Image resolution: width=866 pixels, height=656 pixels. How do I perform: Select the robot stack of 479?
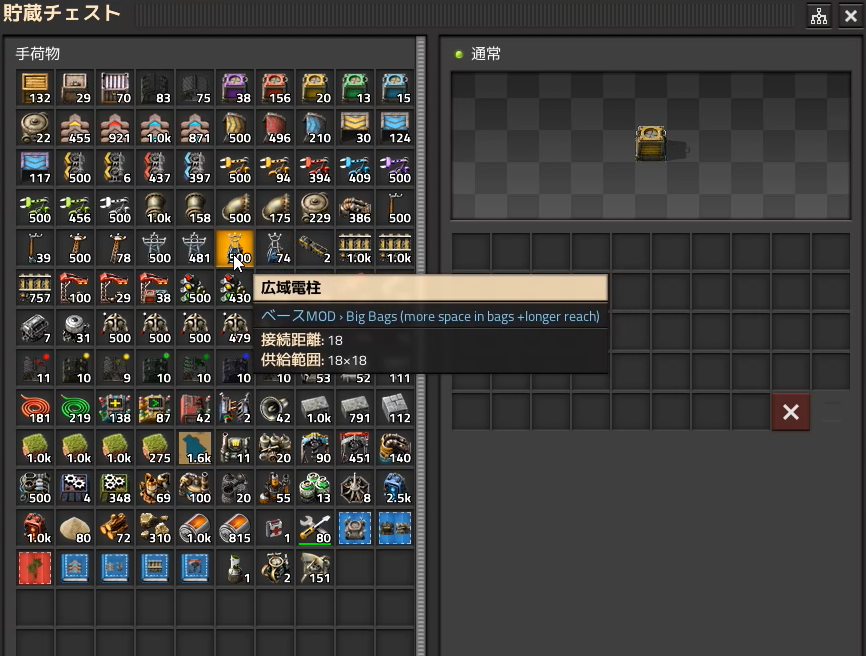[x=235, y=329]
